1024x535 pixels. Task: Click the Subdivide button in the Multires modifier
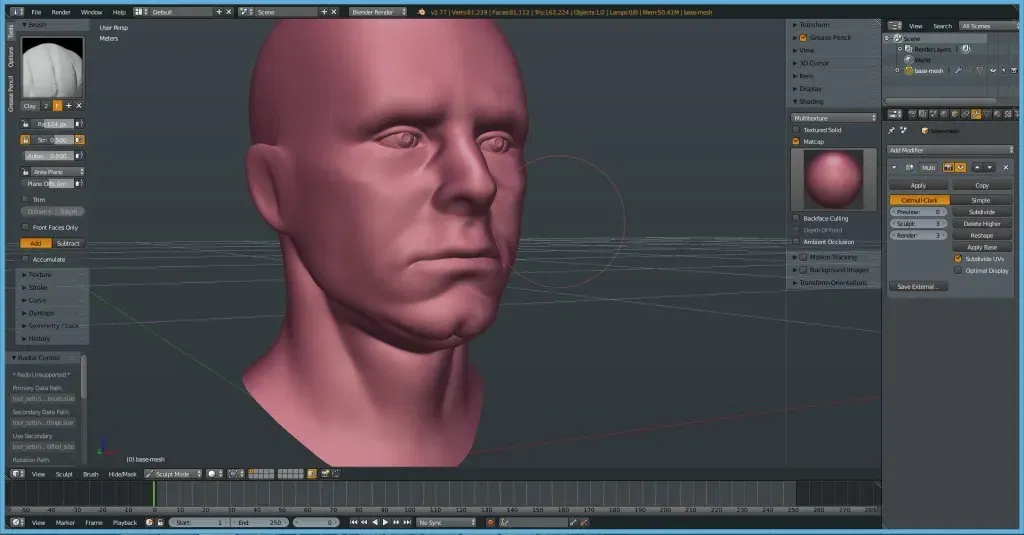tap(981, 212)
